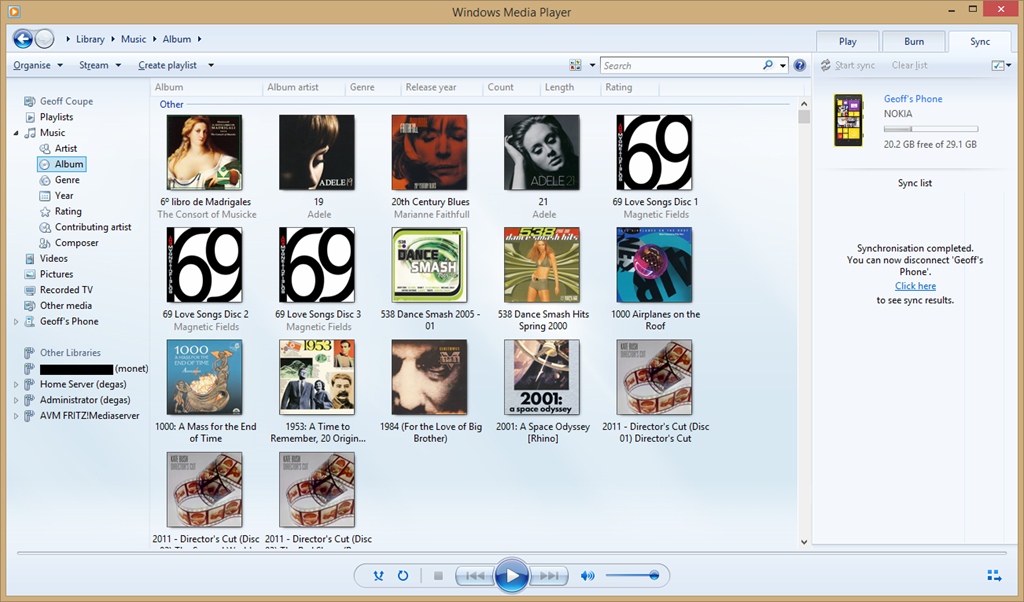The width and height of the screenshot is (1024, 602).
Task: Open the Help question mark icon
Action: click(800, 66)
